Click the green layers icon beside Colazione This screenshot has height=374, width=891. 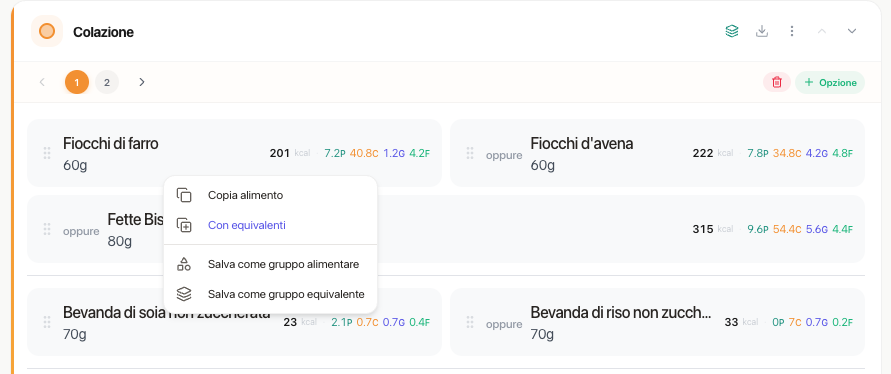coord(732,31)
